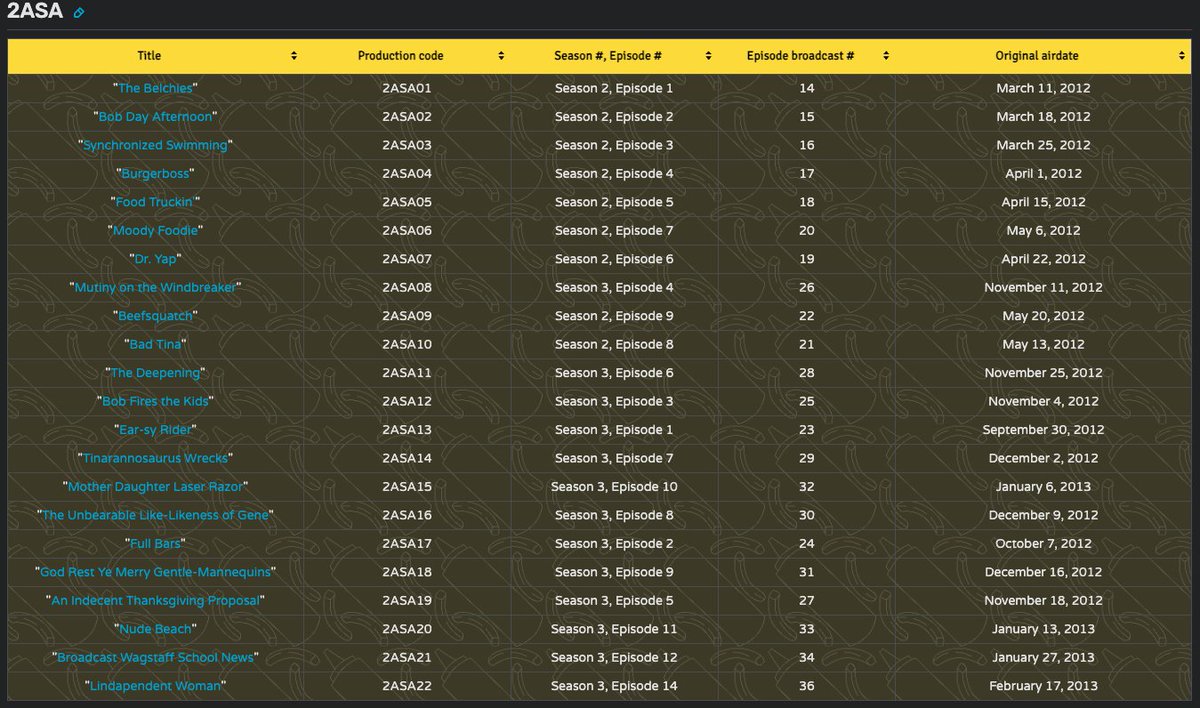Open the "Beefsquatch" episode link
1200x708 pixels.
point(155,316)
